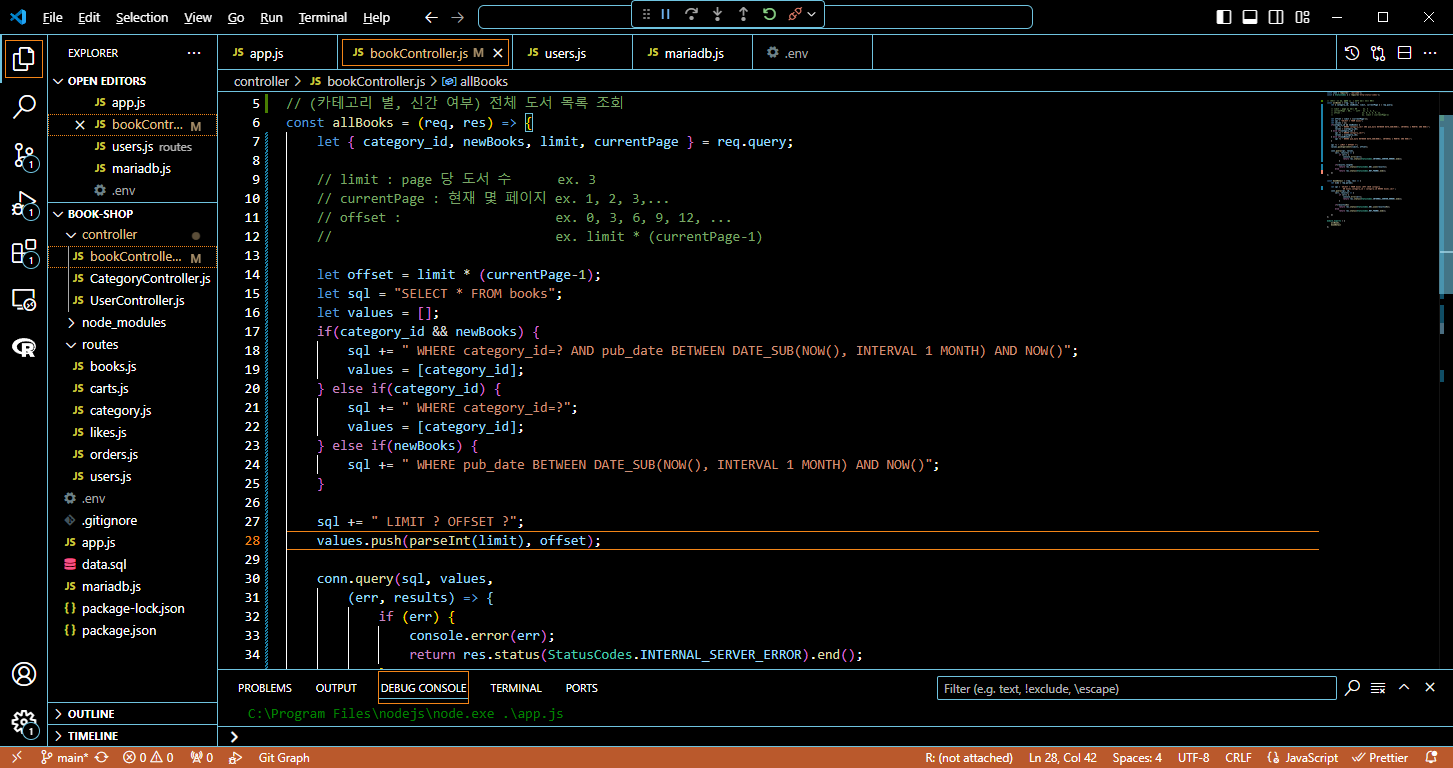This screenshot has width=1453, height=768.
Task: Open Explorer views and more actions
Action: 194,53
